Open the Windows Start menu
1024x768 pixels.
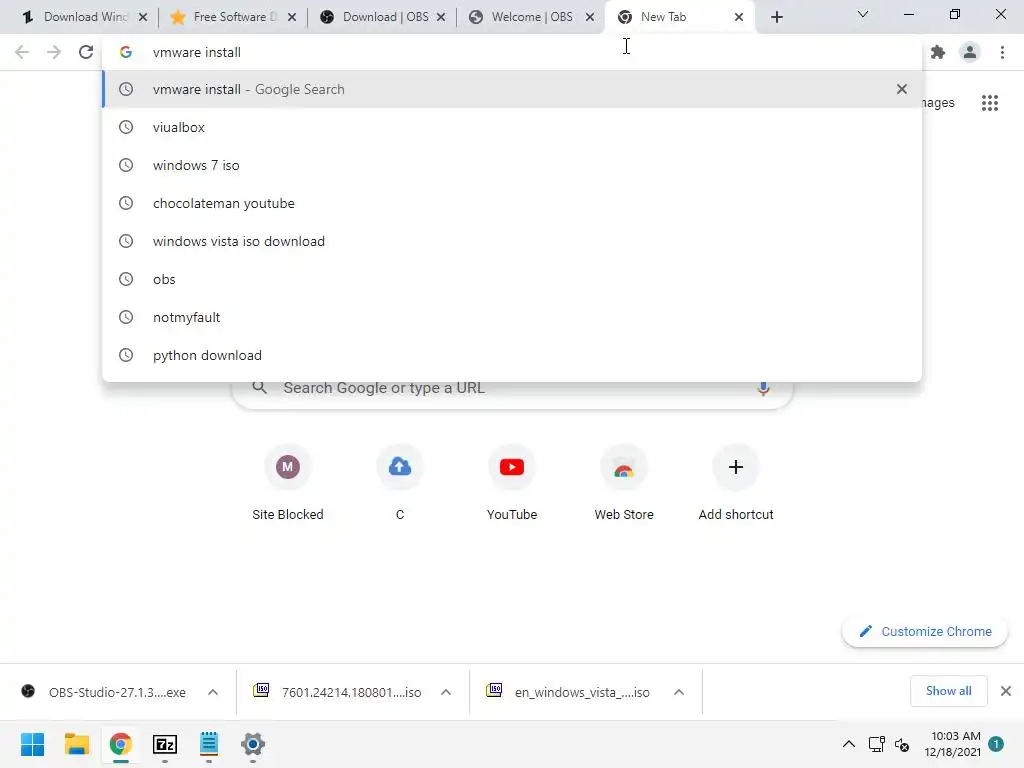(33, 744)
